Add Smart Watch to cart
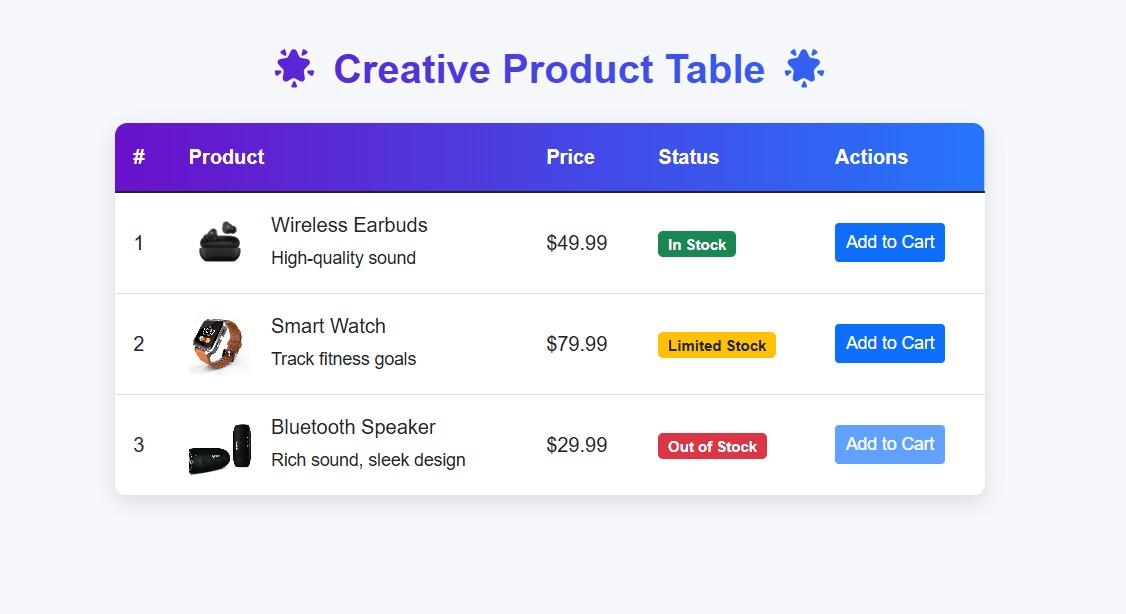 pos(888,343)
